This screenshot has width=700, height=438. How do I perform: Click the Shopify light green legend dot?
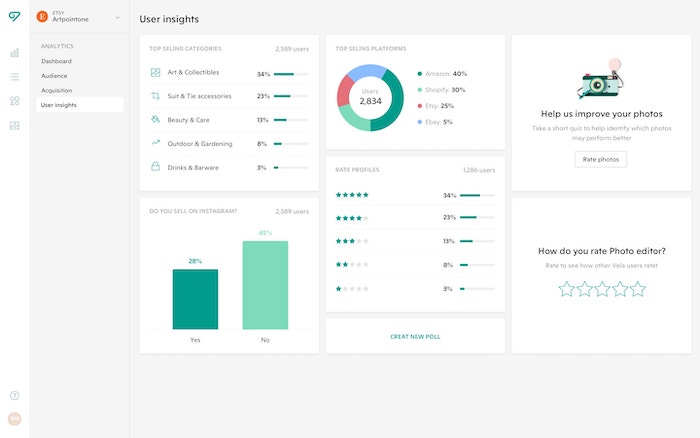point(420,90)
